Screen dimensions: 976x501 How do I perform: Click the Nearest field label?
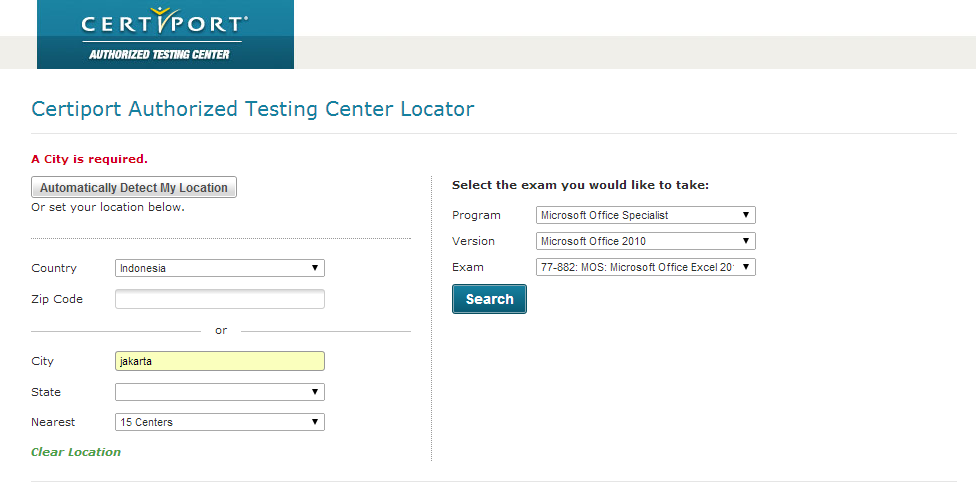[x=53, y=422]
